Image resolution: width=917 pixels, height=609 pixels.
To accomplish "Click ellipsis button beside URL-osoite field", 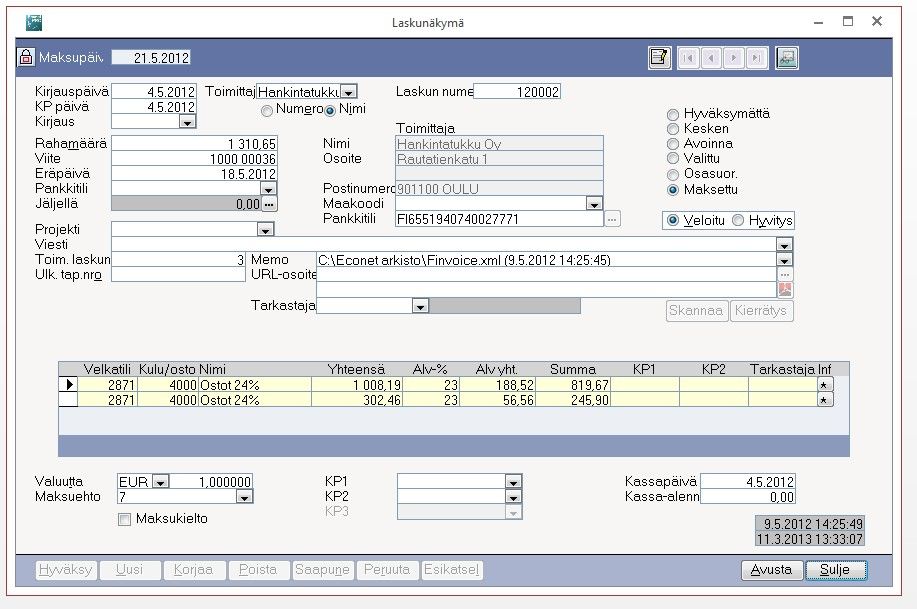I will (785, 274).
